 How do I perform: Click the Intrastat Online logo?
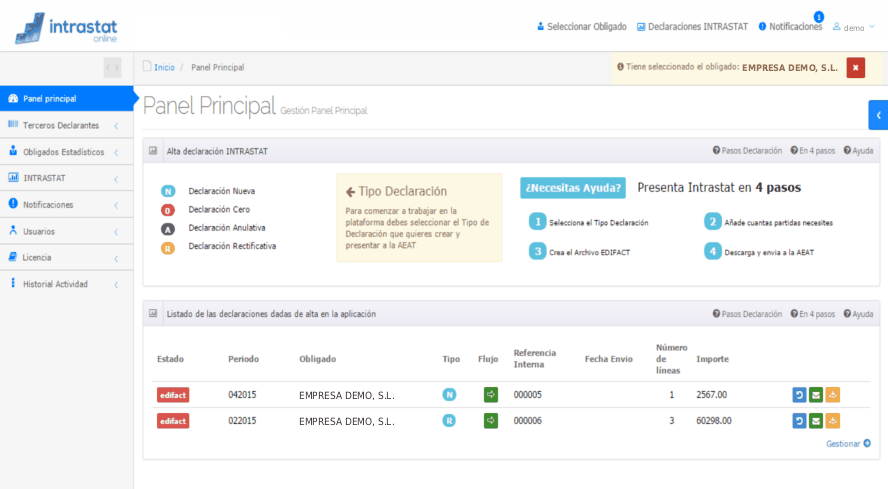click(x=66, y=28)
